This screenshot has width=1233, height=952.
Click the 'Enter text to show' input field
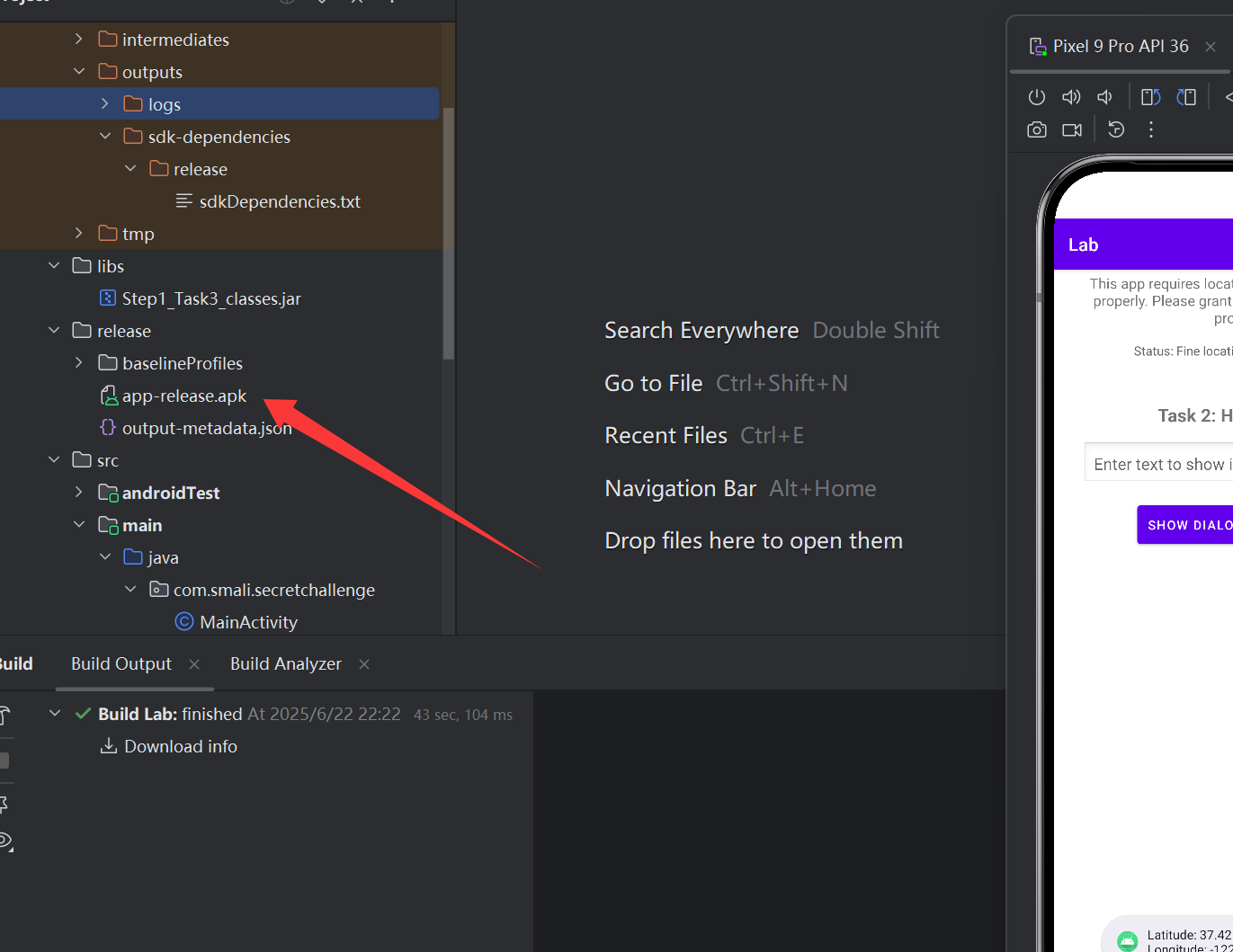coord(1159,464)
